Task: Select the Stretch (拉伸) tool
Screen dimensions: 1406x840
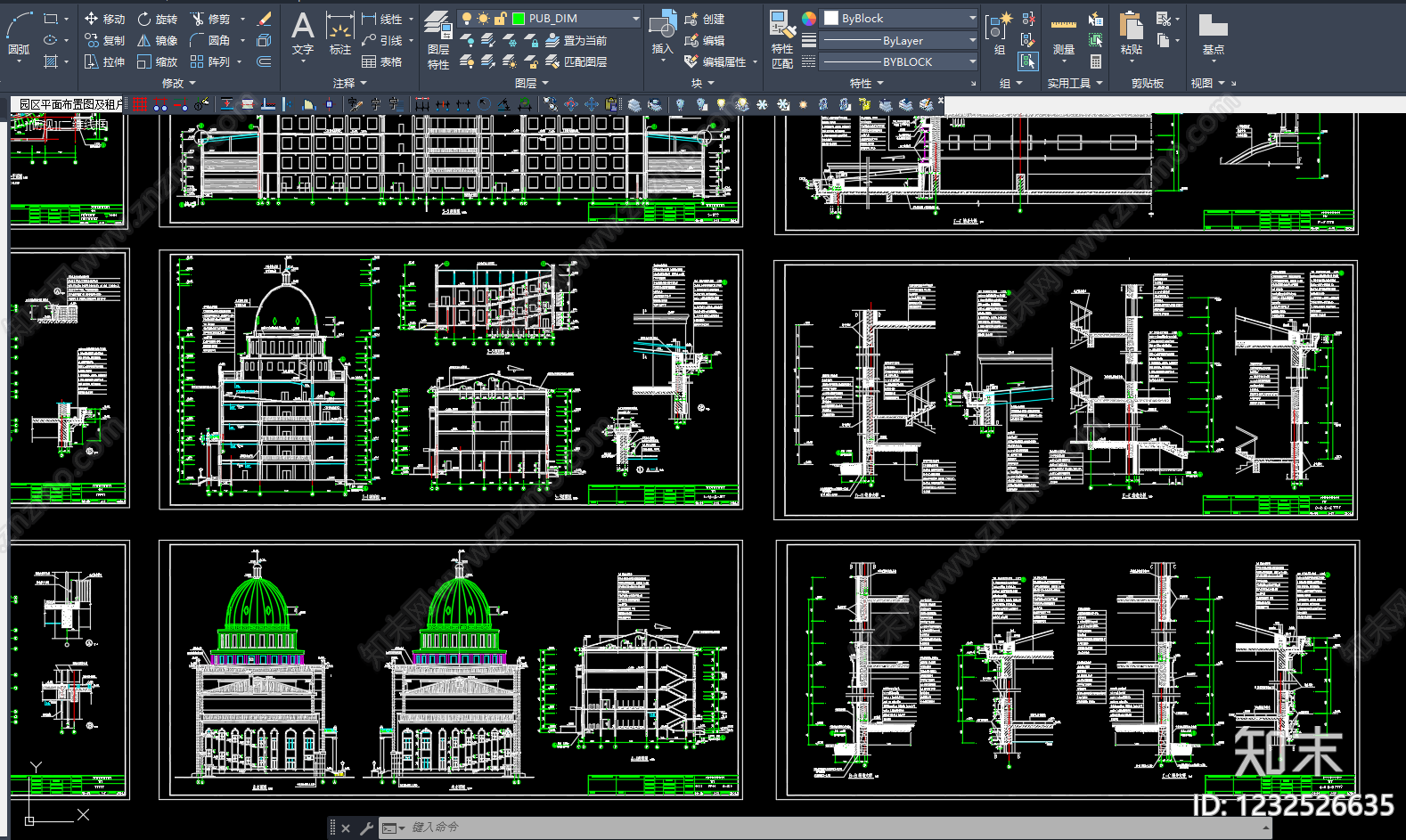Action: click(x=104, y=61)
